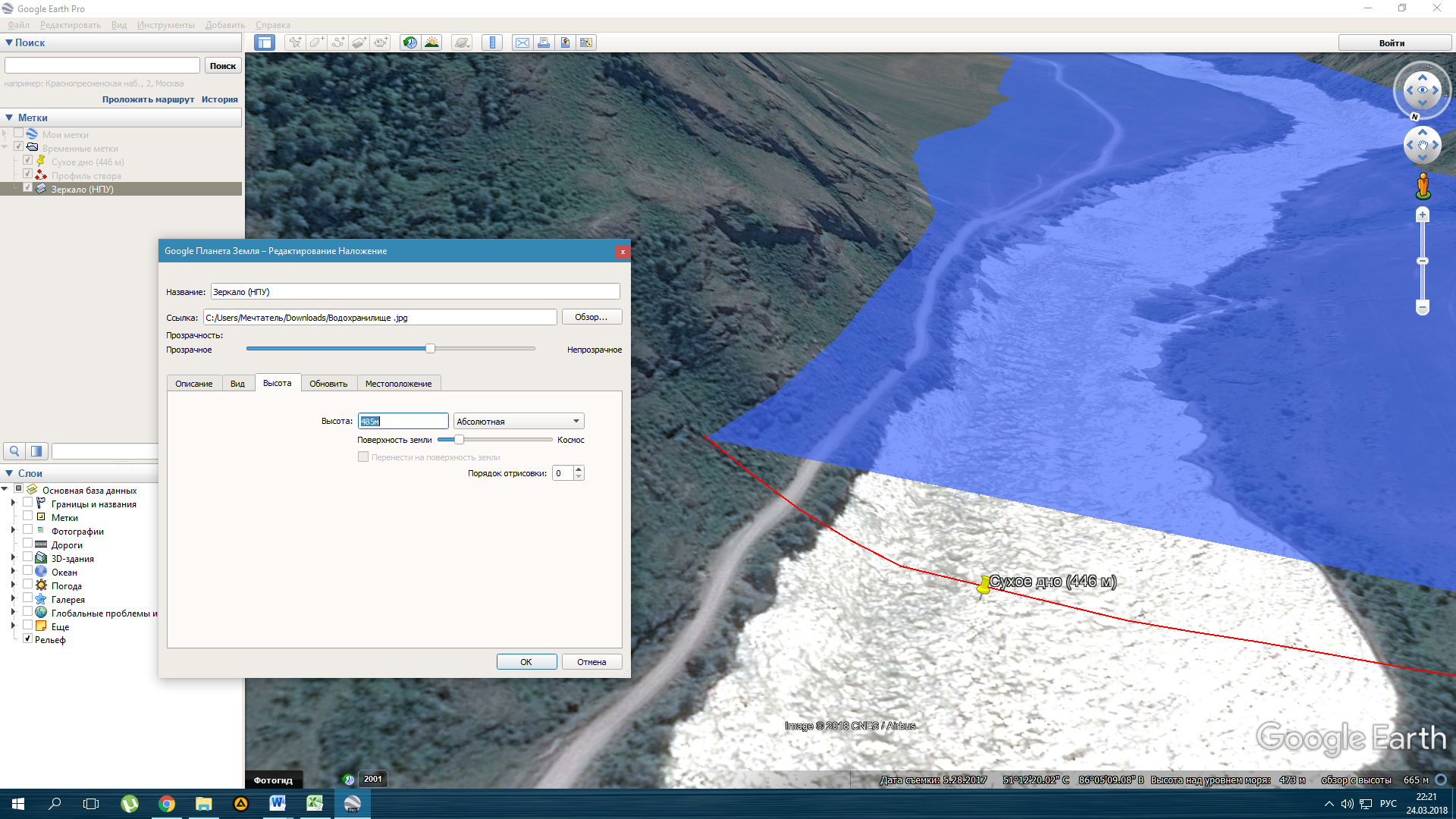Screen dimensions: 1456x819
Task: Open Excel from the taskbar
Action: tap(315, 803)
